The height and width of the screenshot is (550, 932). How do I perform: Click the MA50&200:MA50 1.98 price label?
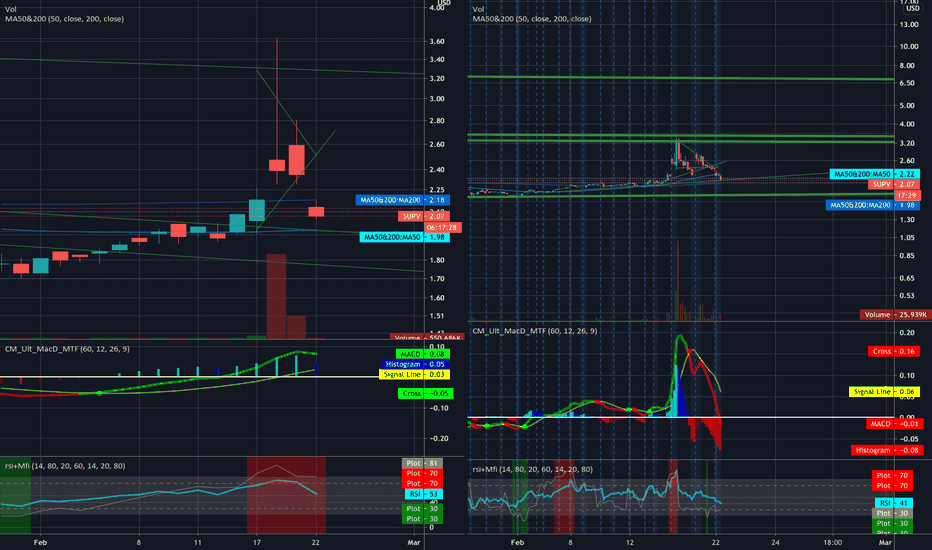coord(405,237)
